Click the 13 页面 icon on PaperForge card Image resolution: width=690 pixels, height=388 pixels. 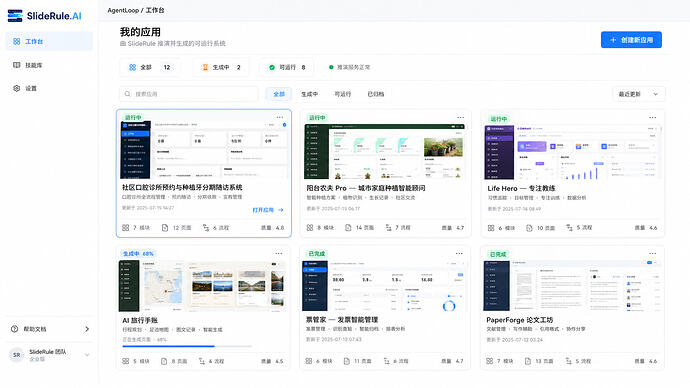click(528, 361)
